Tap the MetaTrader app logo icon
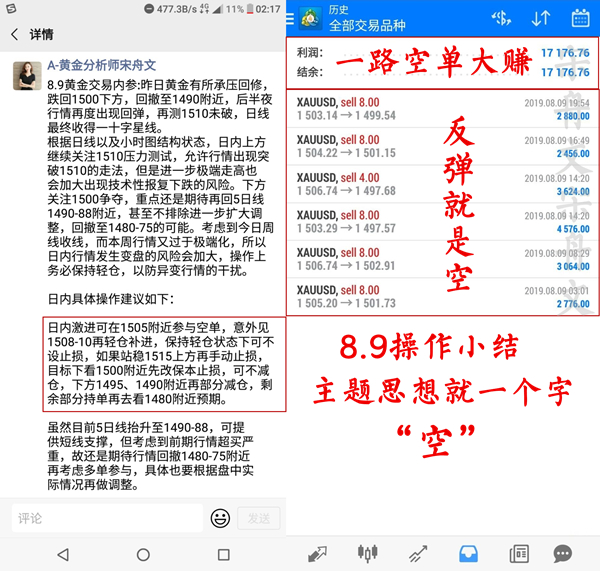600x571 pixels. 311,18
